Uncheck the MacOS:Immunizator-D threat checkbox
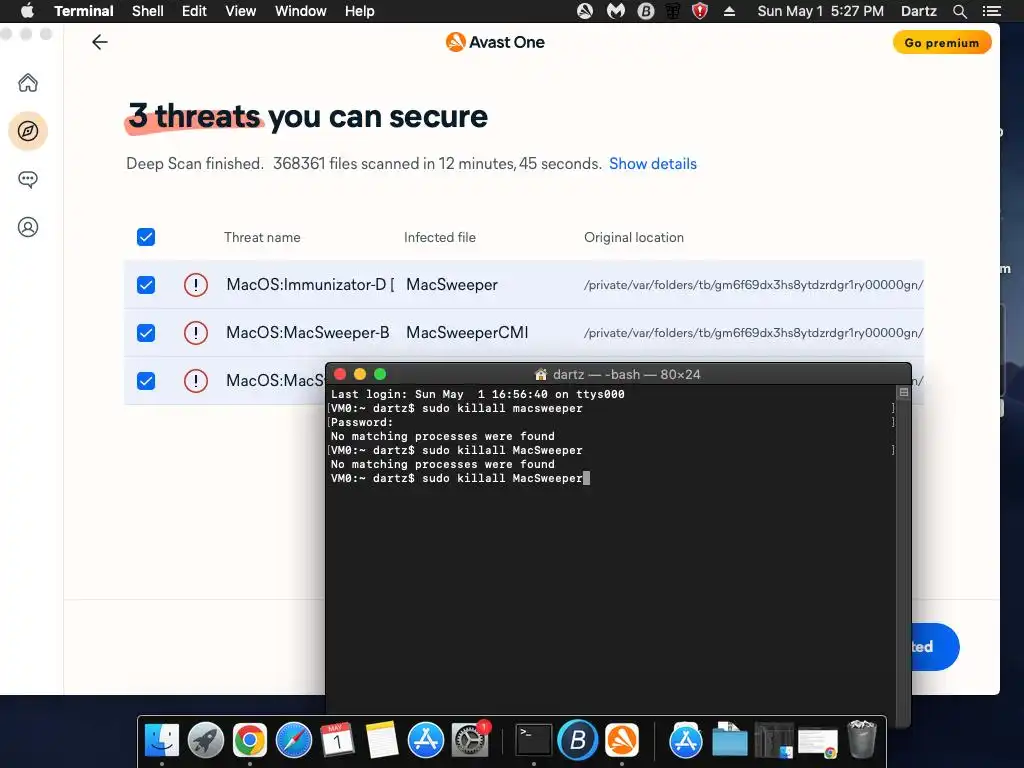Viewport: 1024px width, 768px height. pos(146,285)
